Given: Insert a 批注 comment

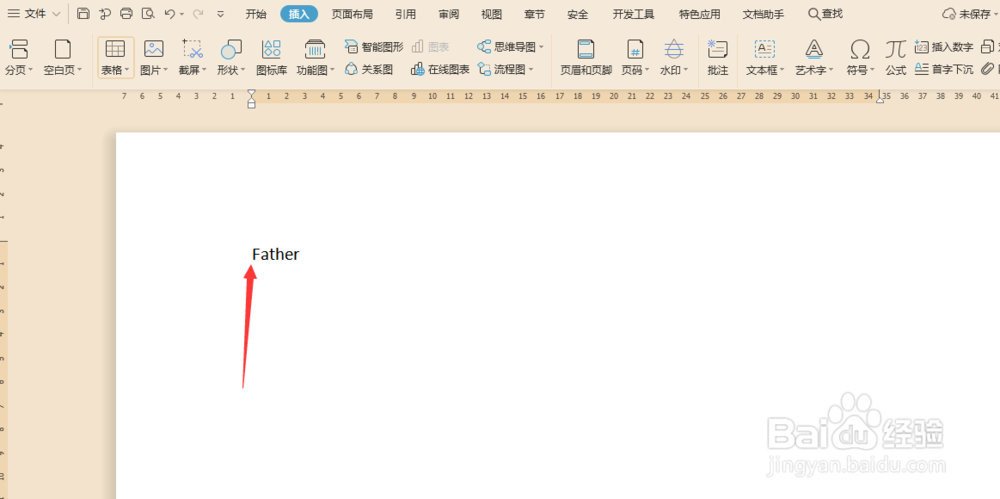Looking at the screenshot, I should click(x=717, y=57).
